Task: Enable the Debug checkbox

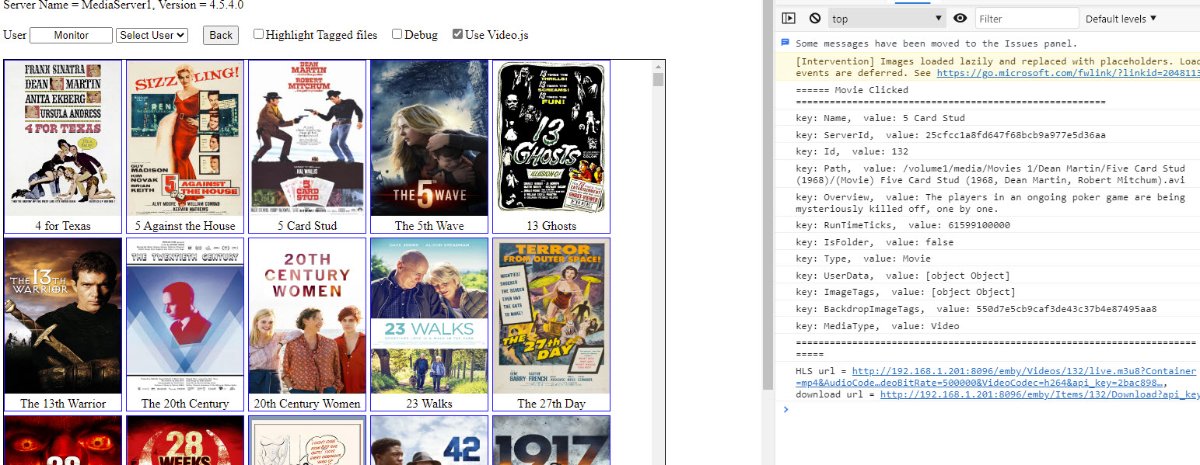Action: coord(397,34)
